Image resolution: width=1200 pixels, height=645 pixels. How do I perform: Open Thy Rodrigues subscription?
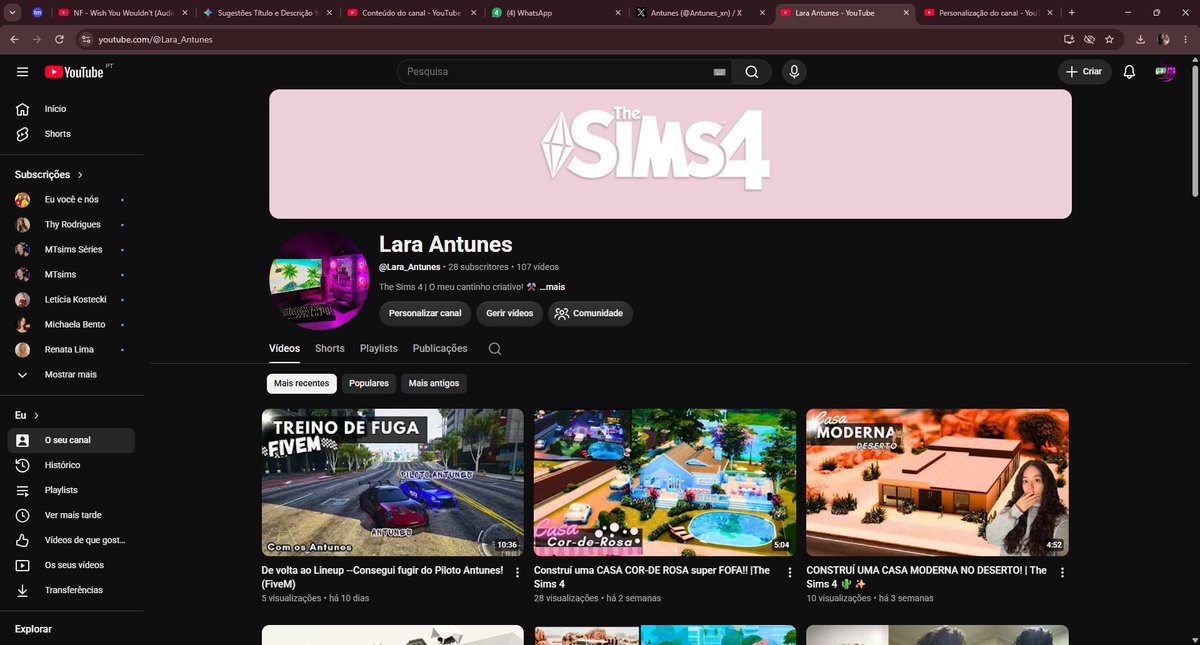tap(69, 225)
